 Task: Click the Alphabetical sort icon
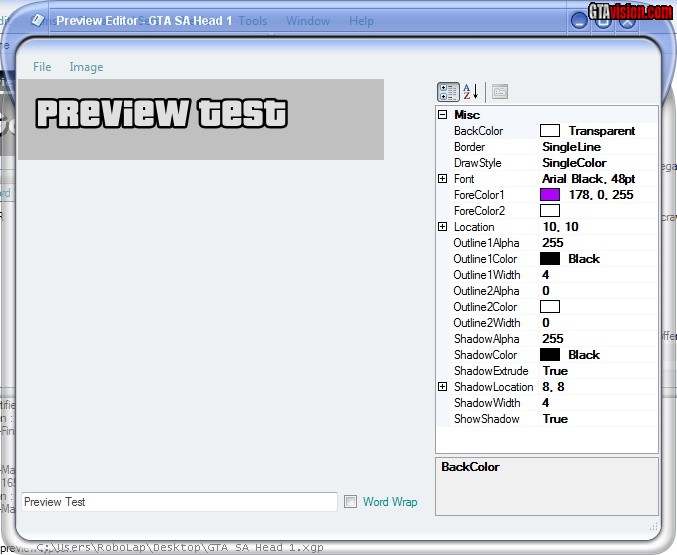click(x=471, y=92)
